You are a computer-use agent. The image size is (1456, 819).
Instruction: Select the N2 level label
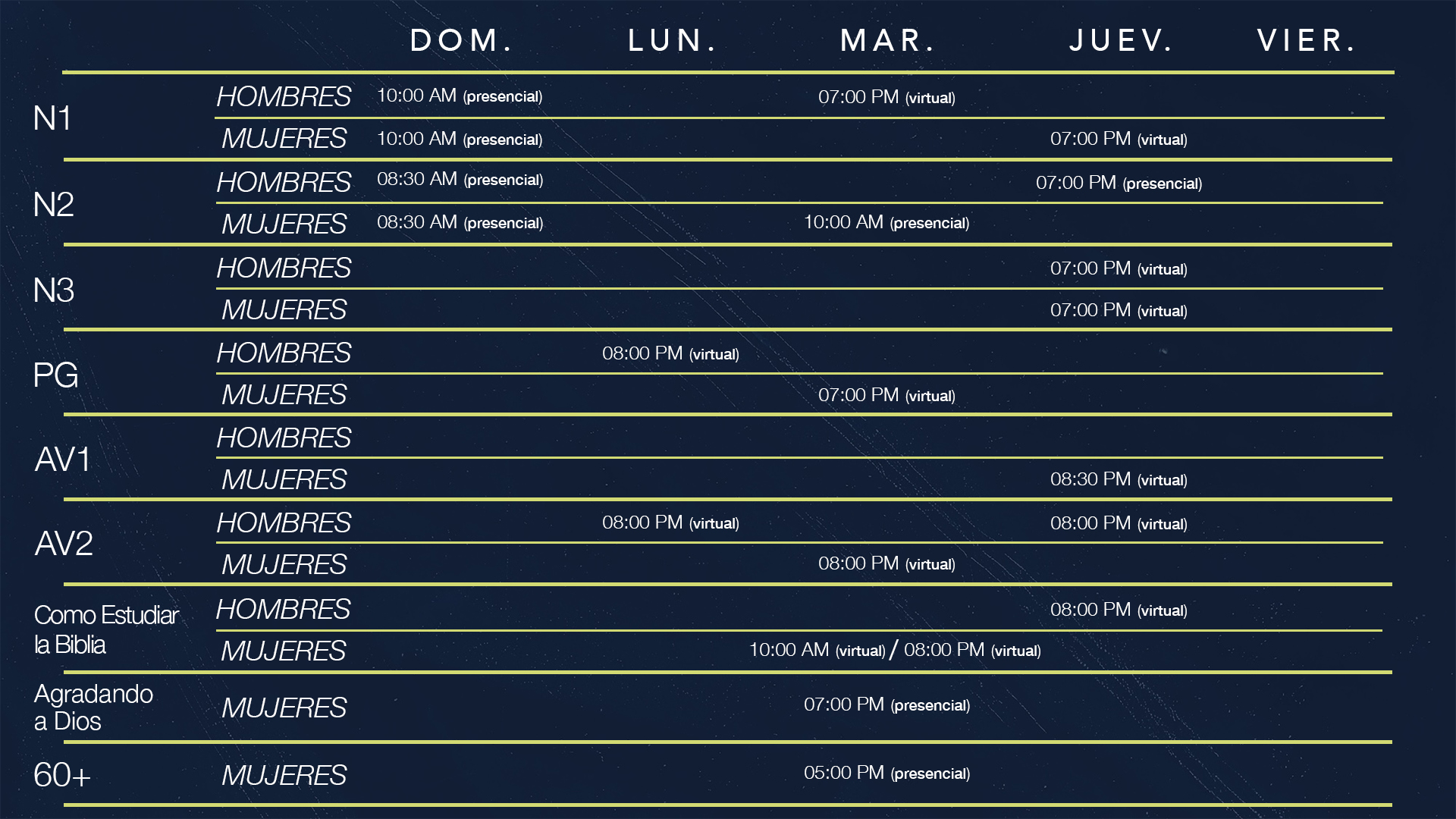tap(53, 205)
